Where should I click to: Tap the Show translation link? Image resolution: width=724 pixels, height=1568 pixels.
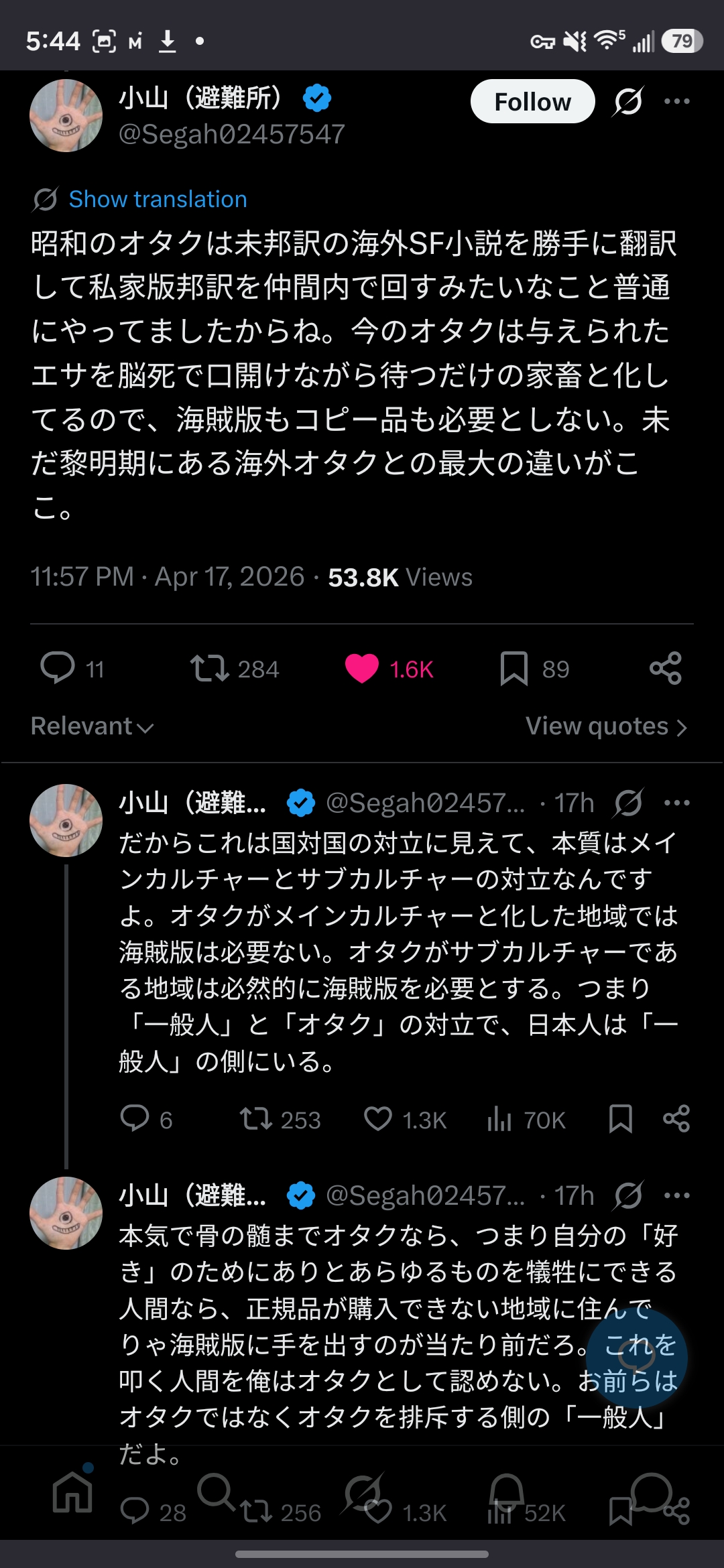[x=158, y=199]
